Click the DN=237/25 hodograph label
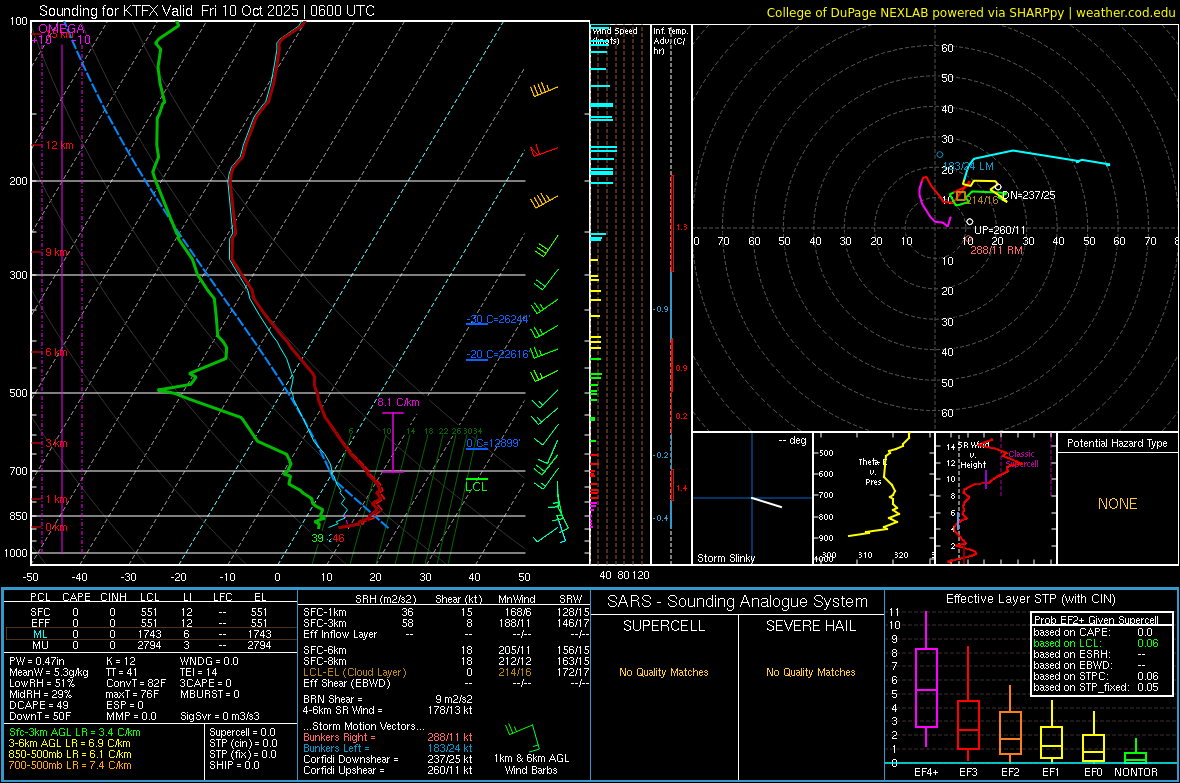 point(1029,195)
